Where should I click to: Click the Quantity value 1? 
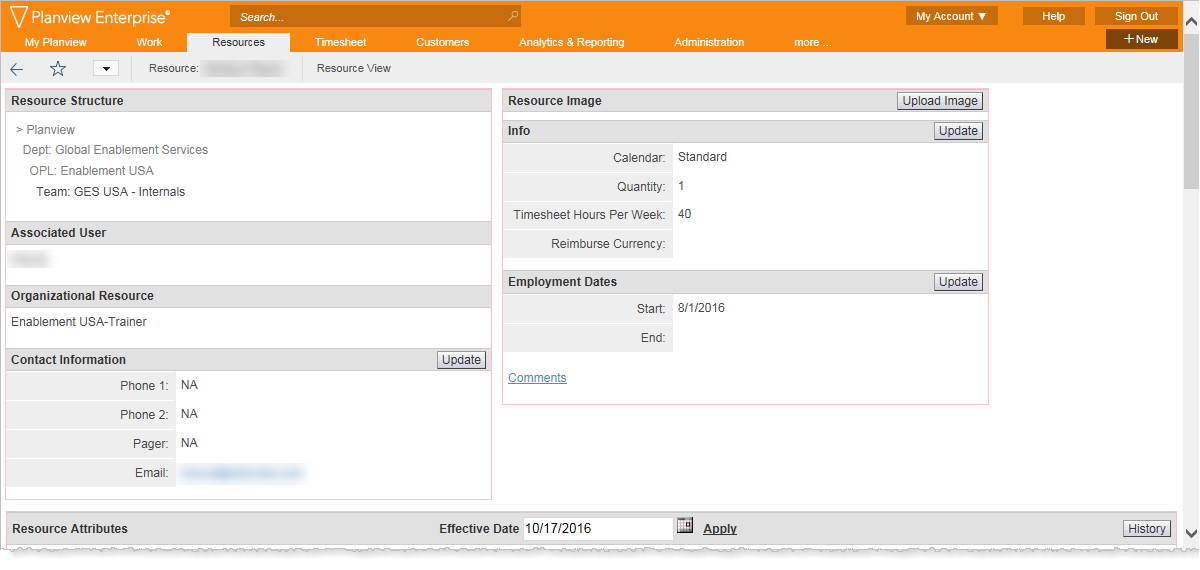pos(681,186)
